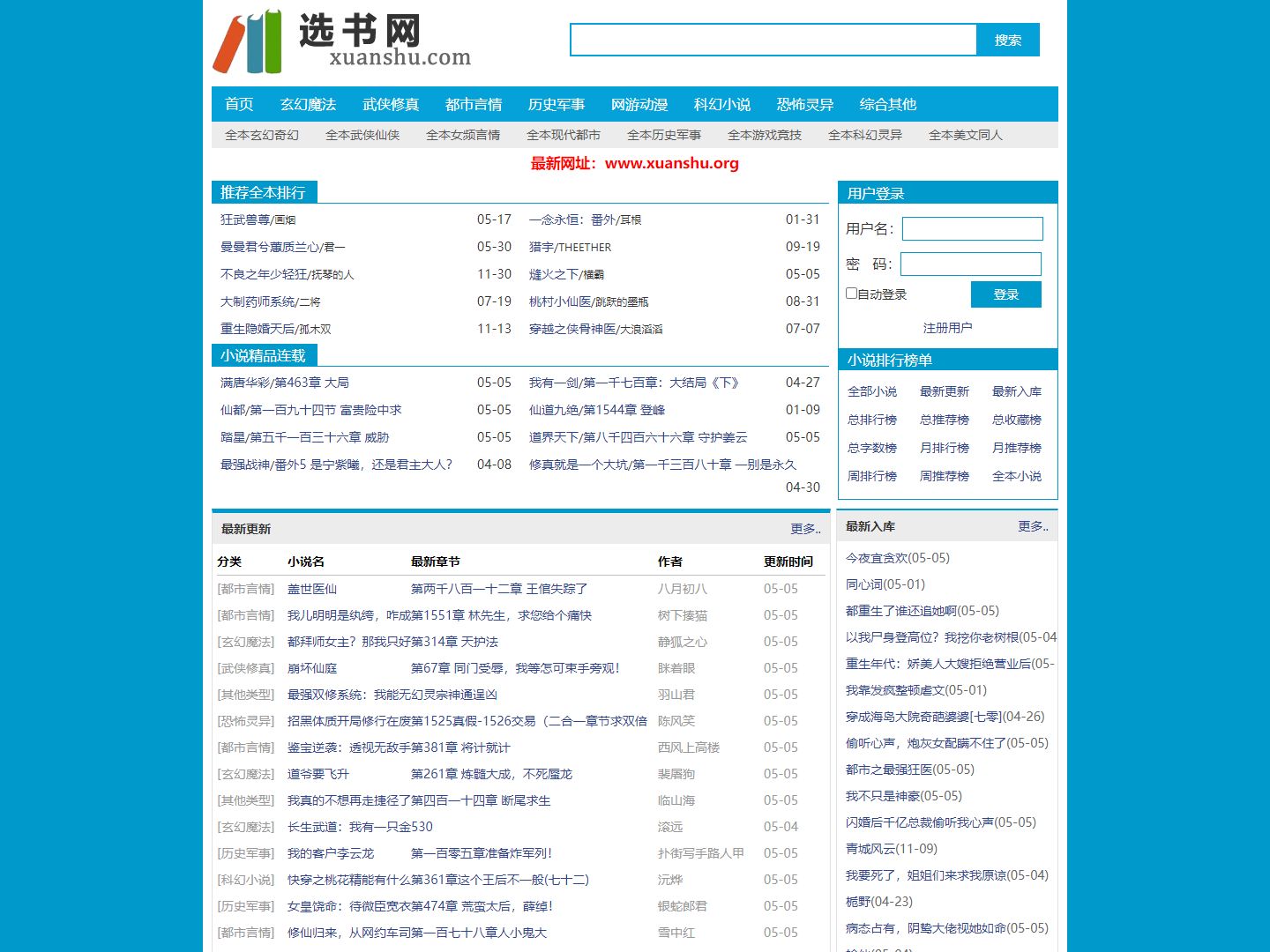Screen dimensions: 1270x952
Task: Open 总排行榜 ranking link
Action: point(871,420)
